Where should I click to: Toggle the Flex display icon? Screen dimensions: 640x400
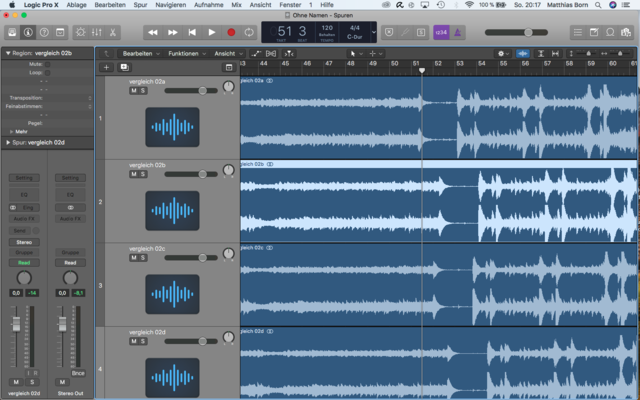(x=271, y=53)
